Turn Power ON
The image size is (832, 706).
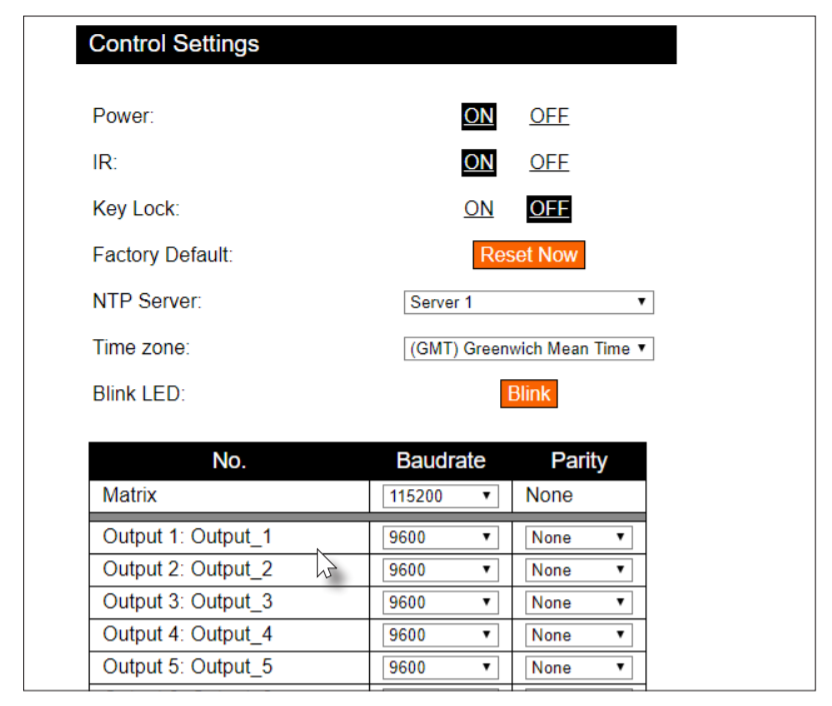479,116
